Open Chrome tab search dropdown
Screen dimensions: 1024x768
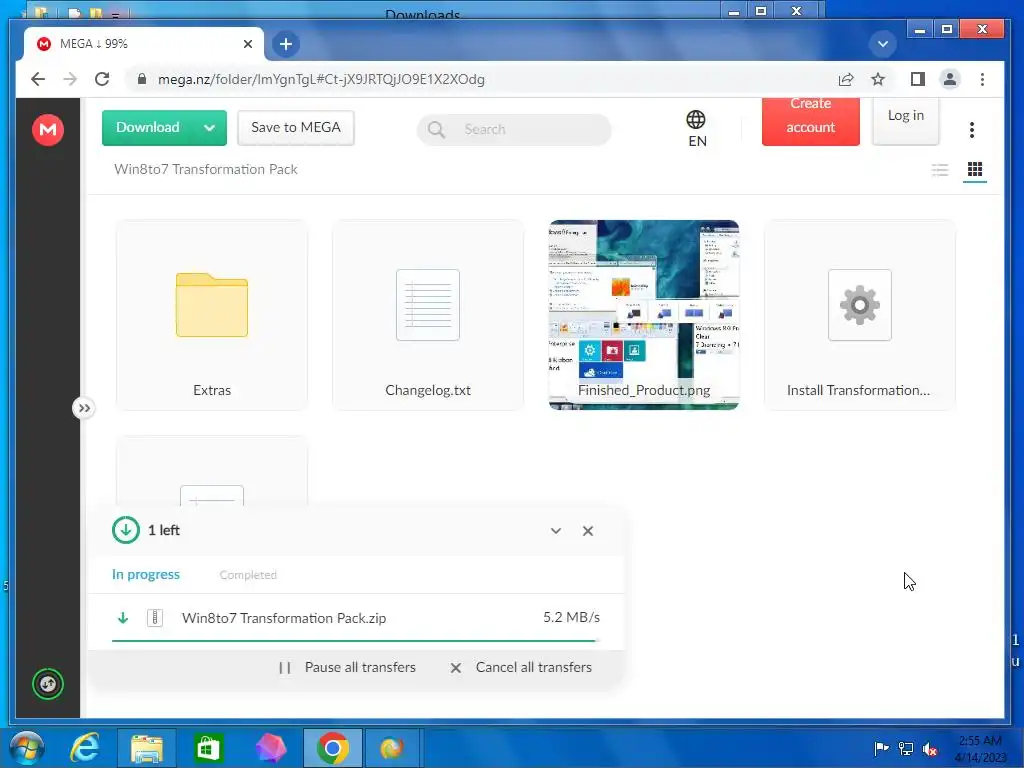(882, 44)
